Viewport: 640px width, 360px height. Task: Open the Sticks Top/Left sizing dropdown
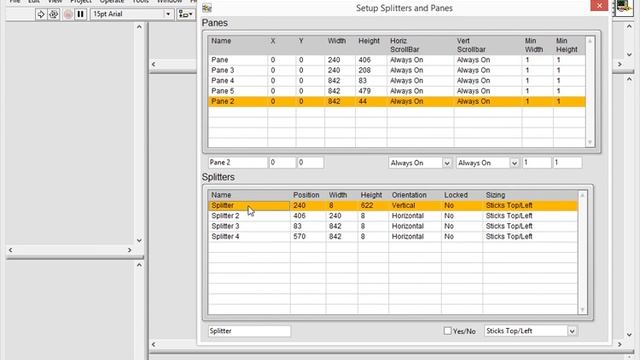coord(572,331)
